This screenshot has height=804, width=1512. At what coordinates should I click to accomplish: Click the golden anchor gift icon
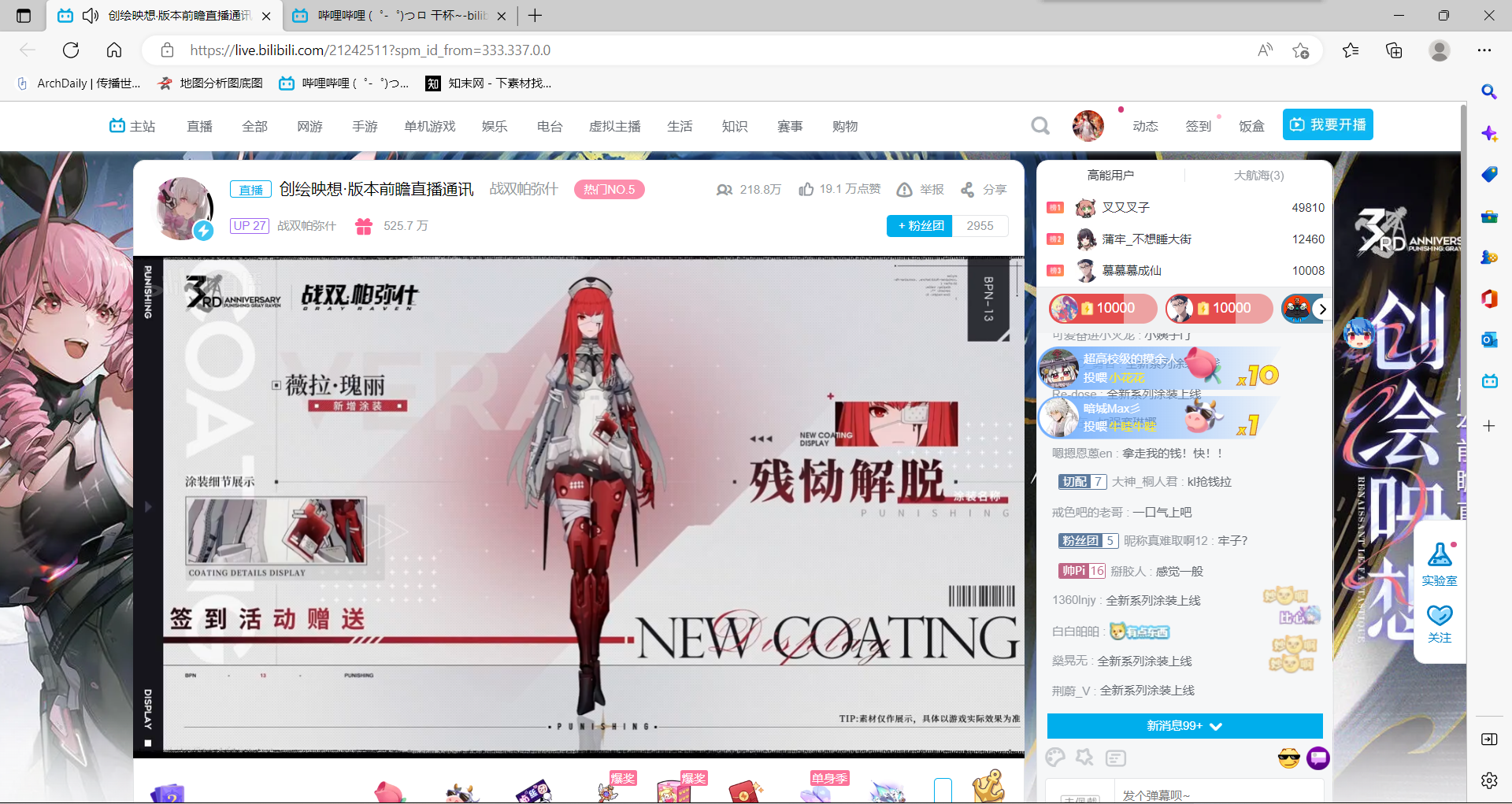[x=988, y=787]
